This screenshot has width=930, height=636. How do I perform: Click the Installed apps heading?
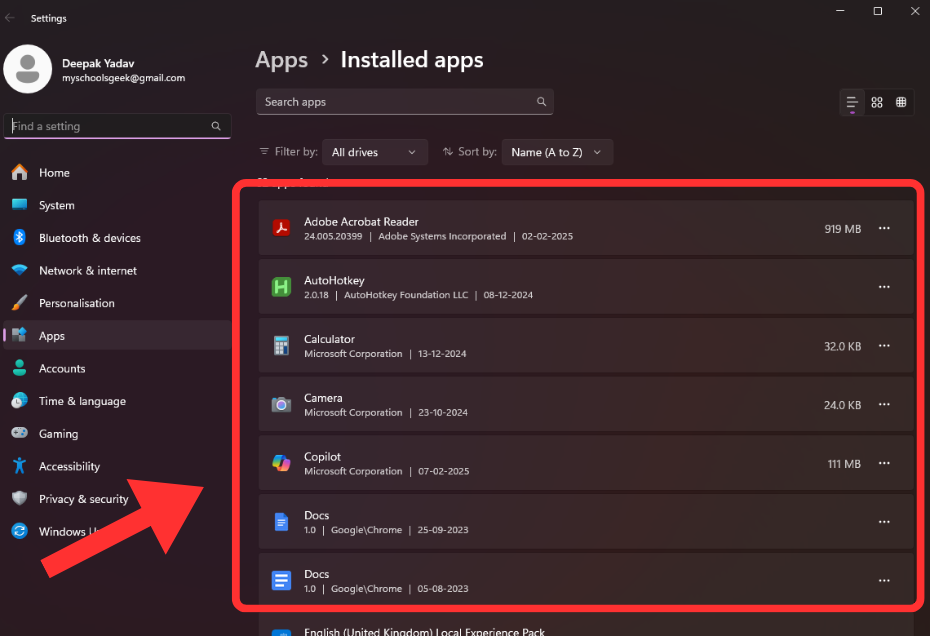[x=412, y=60]
